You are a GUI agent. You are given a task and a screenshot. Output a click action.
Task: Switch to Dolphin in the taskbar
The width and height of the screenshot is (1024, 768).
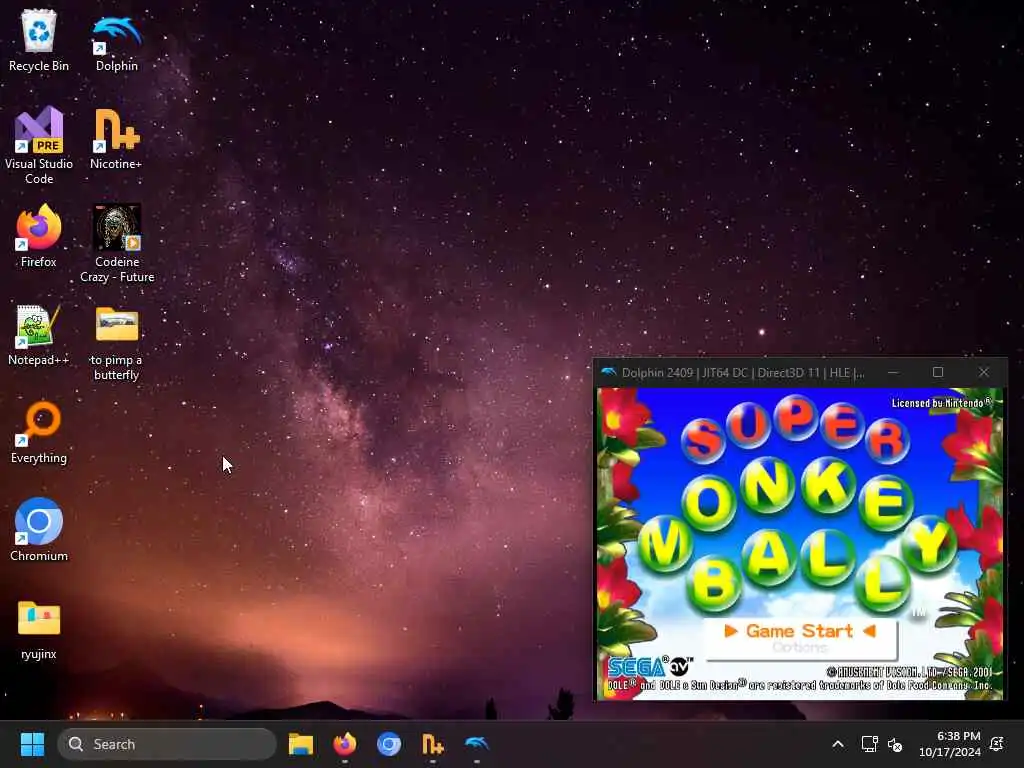(477, 744)
